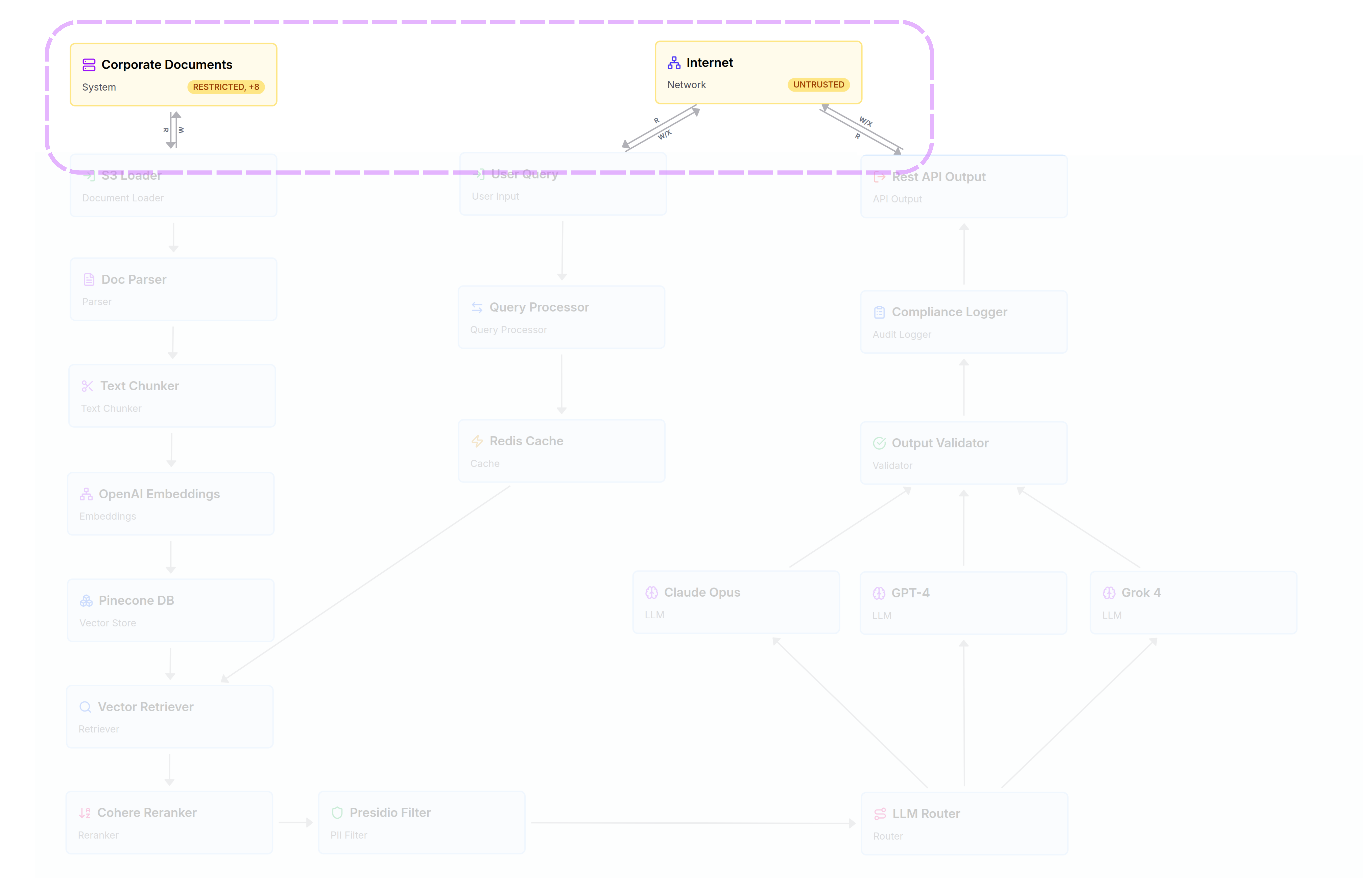Viewport: 1363px width, 896px height.
Task: Select the OpenAI Embeddings node
Action: coord(171,504)
